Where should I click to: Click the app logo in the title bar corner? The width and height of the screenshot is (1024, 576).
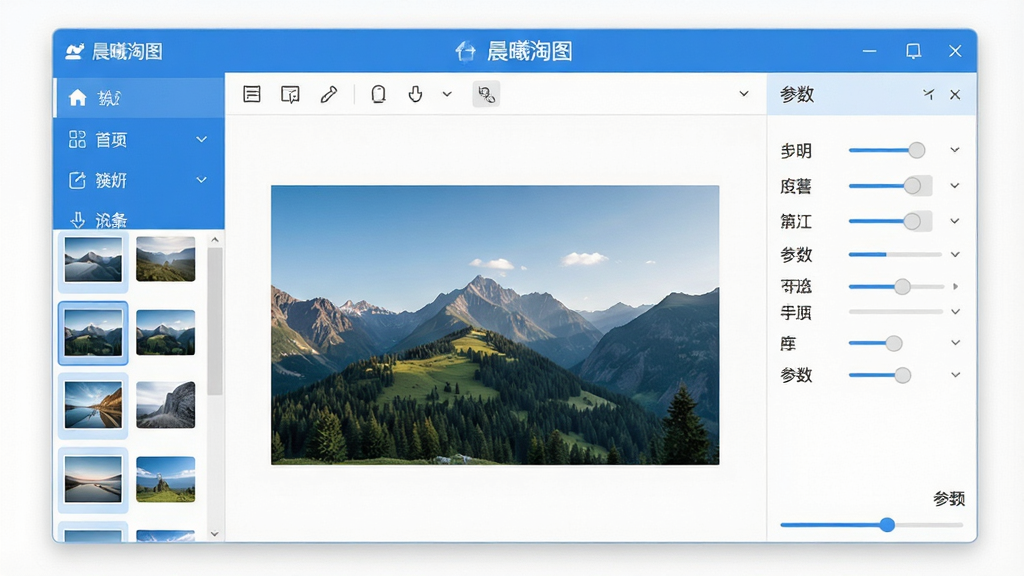[x=74, y=51]
